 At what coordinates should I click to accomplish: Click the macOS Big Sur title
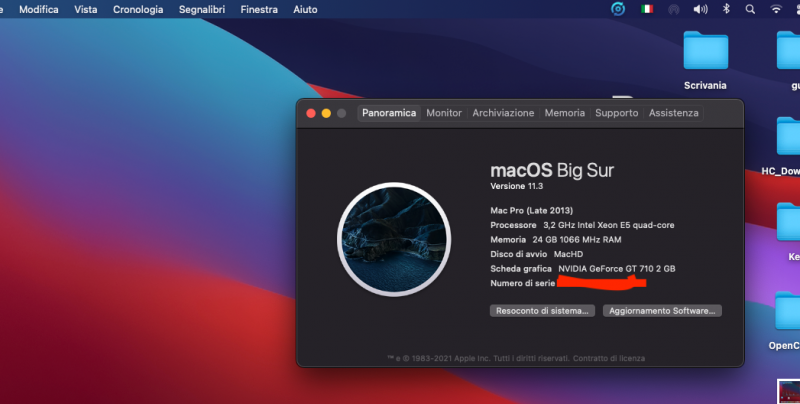coord(552,170)
